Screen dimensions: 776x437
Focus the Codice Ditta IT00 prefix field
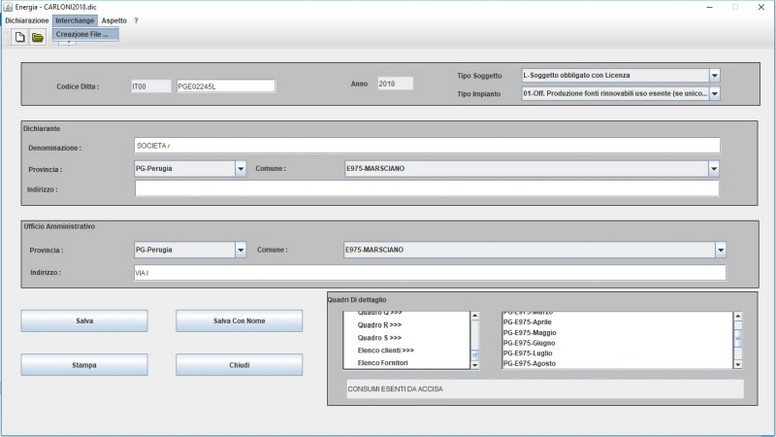point(151,86)
